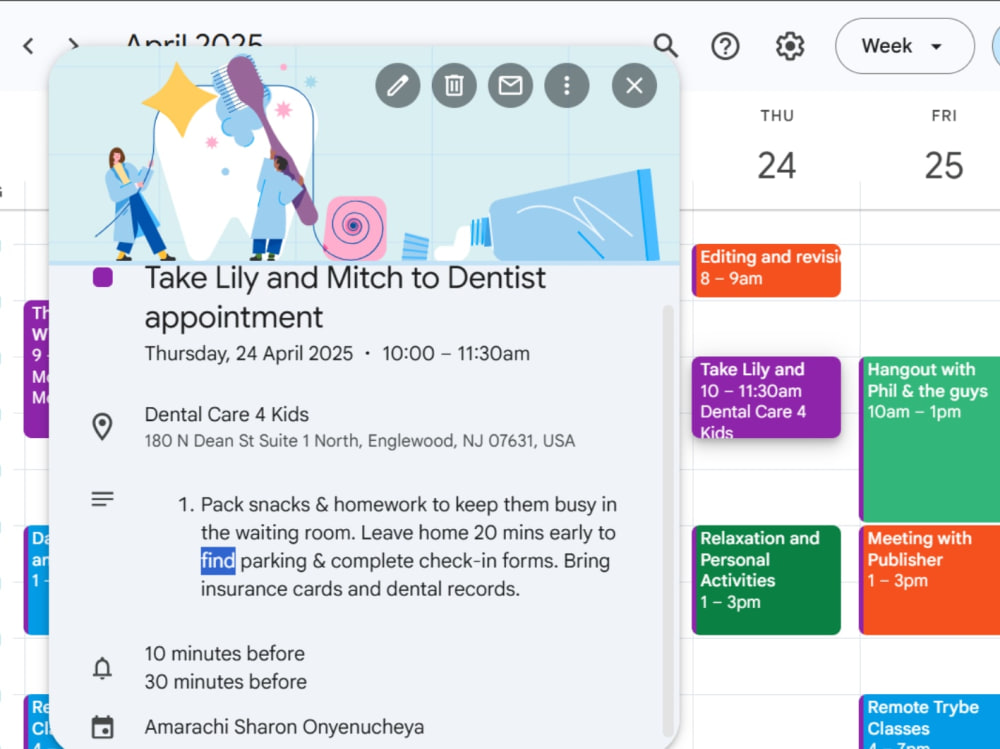The height and width of the screenshot is (749, 1000).
Task: Select Friday 25 date header
Action: [x=943, y=150]
